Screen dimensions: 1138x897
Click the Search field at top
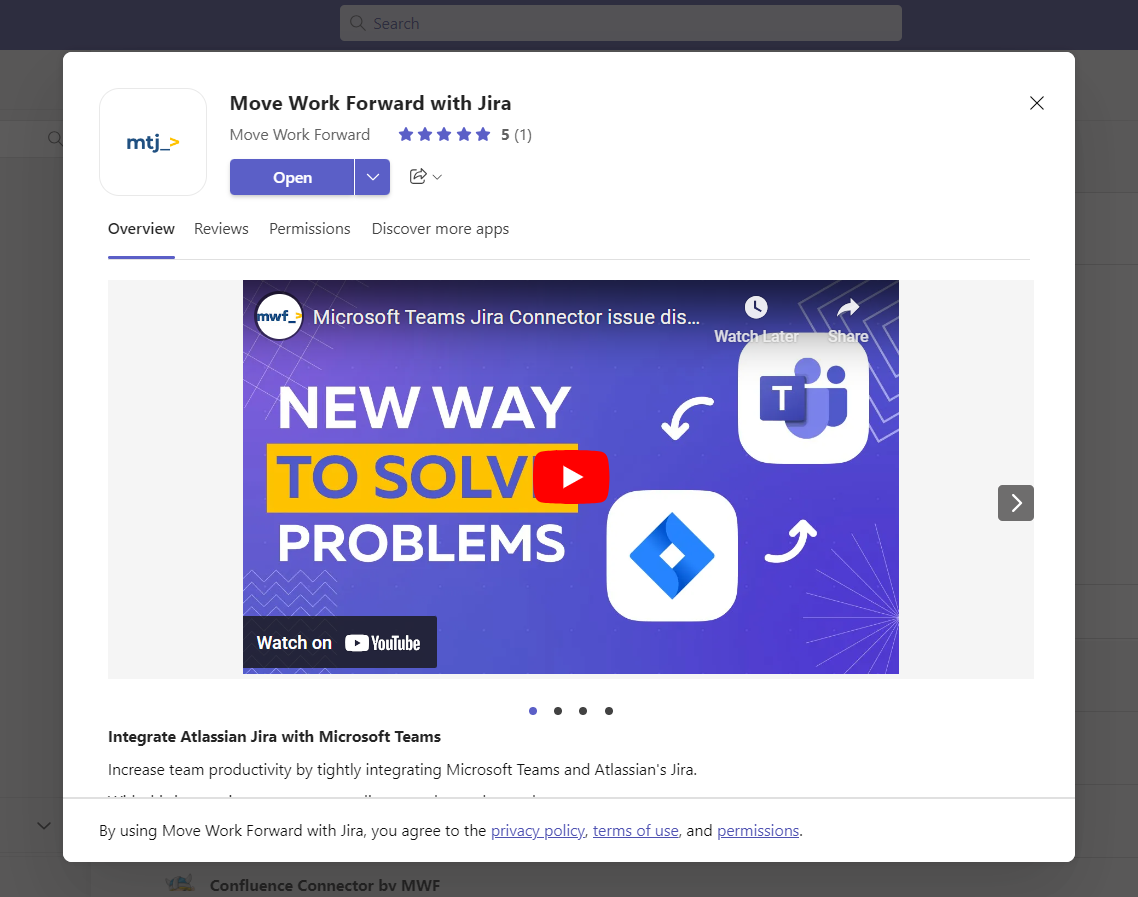(621, 23)
